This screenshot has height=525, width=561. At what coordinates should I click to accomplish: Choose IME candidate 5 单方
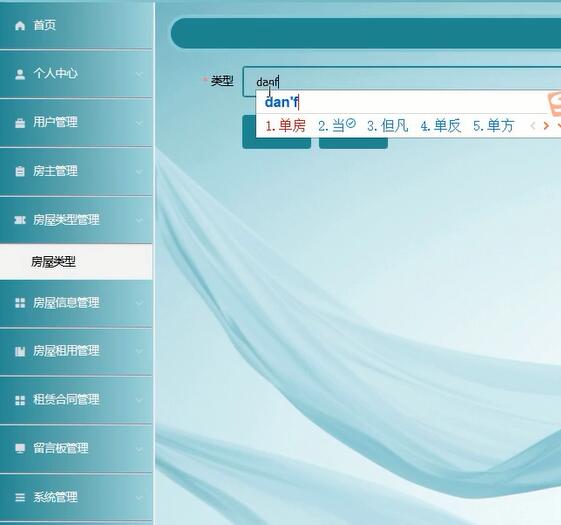pyautogui.click(x=494, y=126)
